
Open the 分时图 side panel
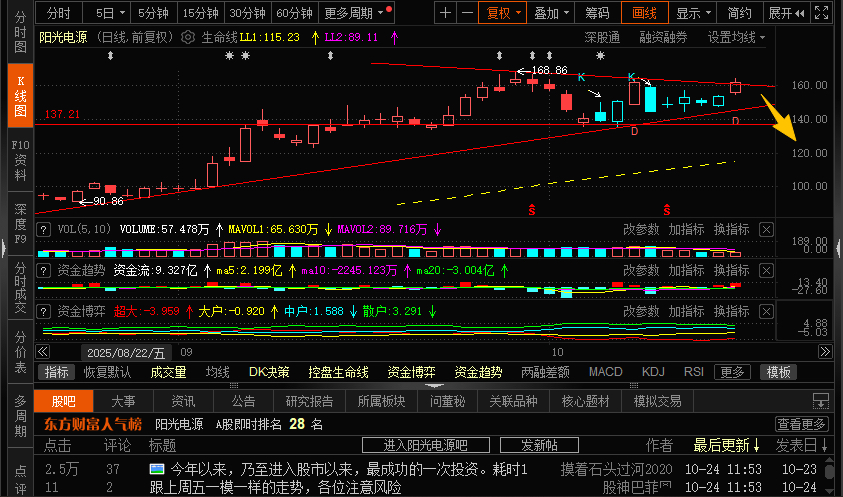click(20, 32)
